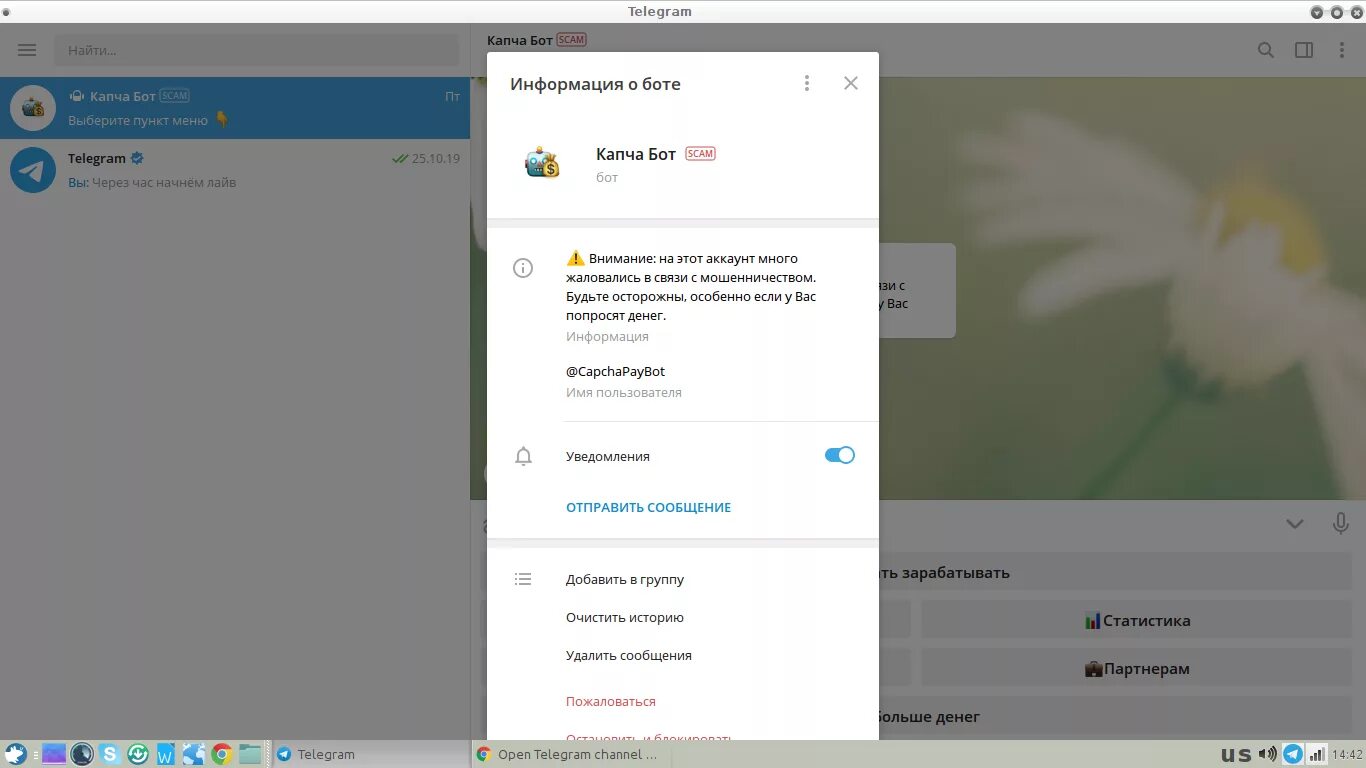The width and height of the screenshot is (1366, 768).
Task: Click the Партнерам bot keyboard button
Action: point(1136,668)
